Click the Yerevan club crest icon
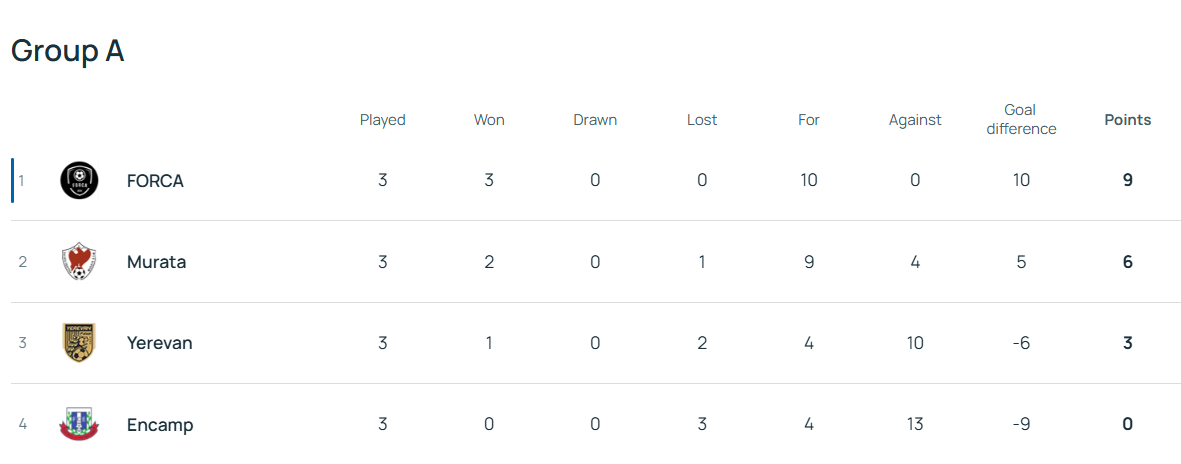Viewport: 1181px width, 464px height. 79,343
